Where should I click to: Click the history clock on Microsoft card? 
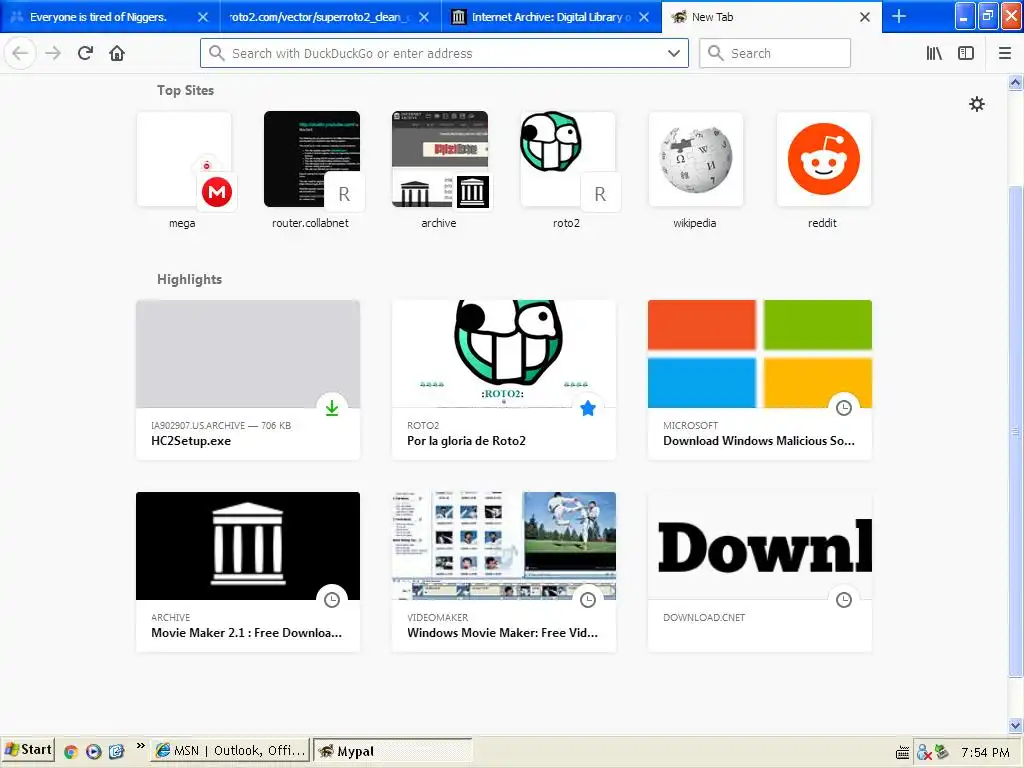[x=844, y=408]
